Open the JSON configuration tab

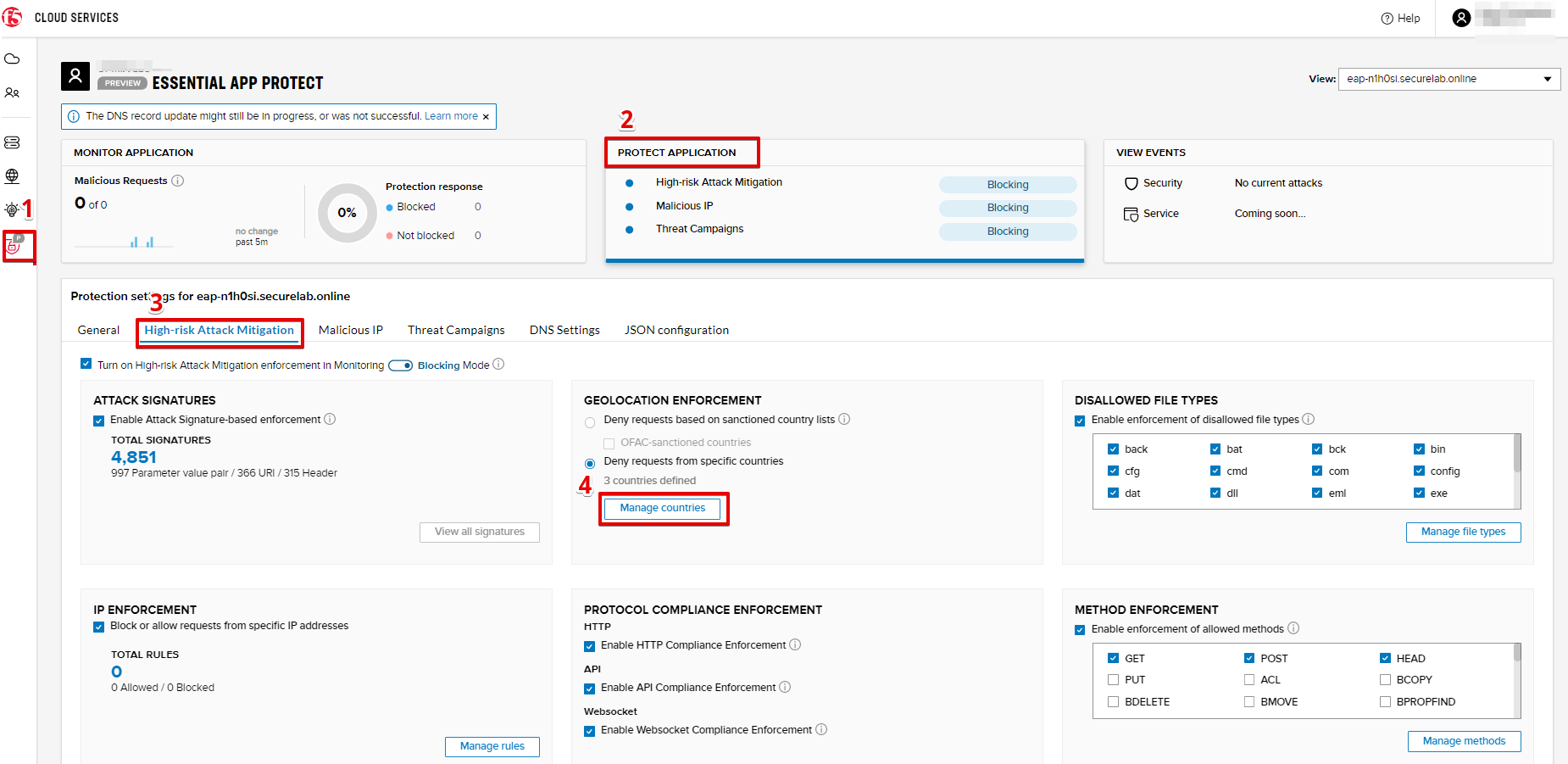(676, 330)
